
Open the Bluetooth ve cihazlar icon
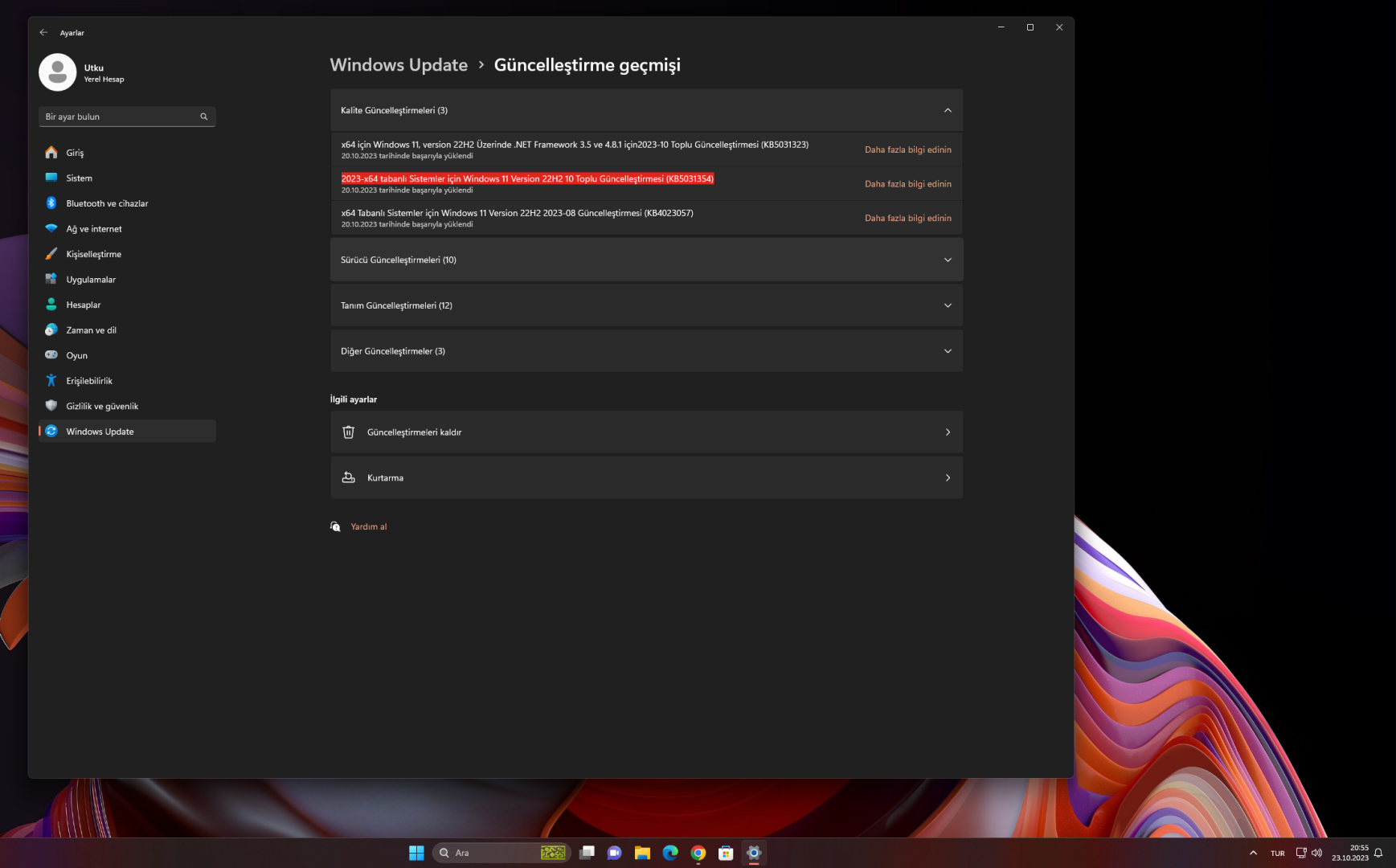point(51,203)
